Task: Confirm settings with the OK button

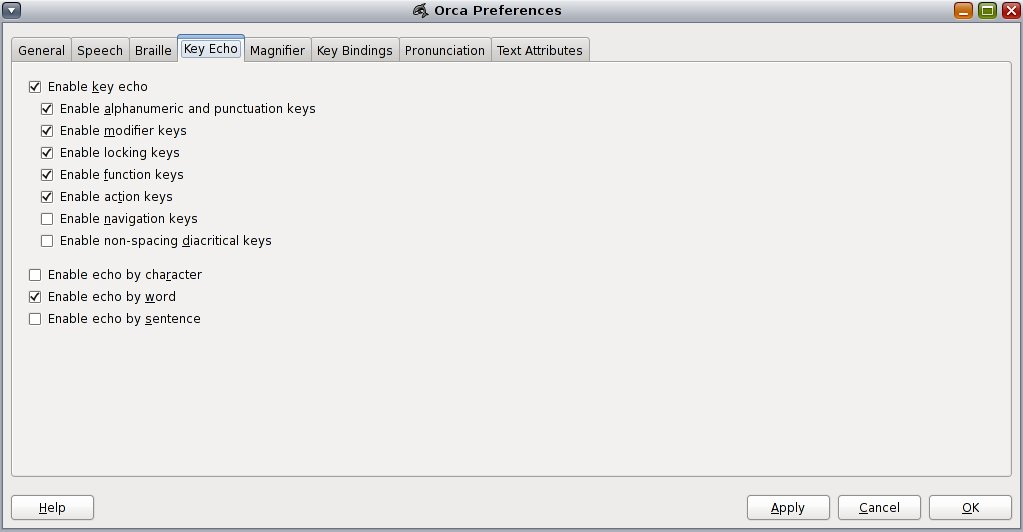Action: 970,508
